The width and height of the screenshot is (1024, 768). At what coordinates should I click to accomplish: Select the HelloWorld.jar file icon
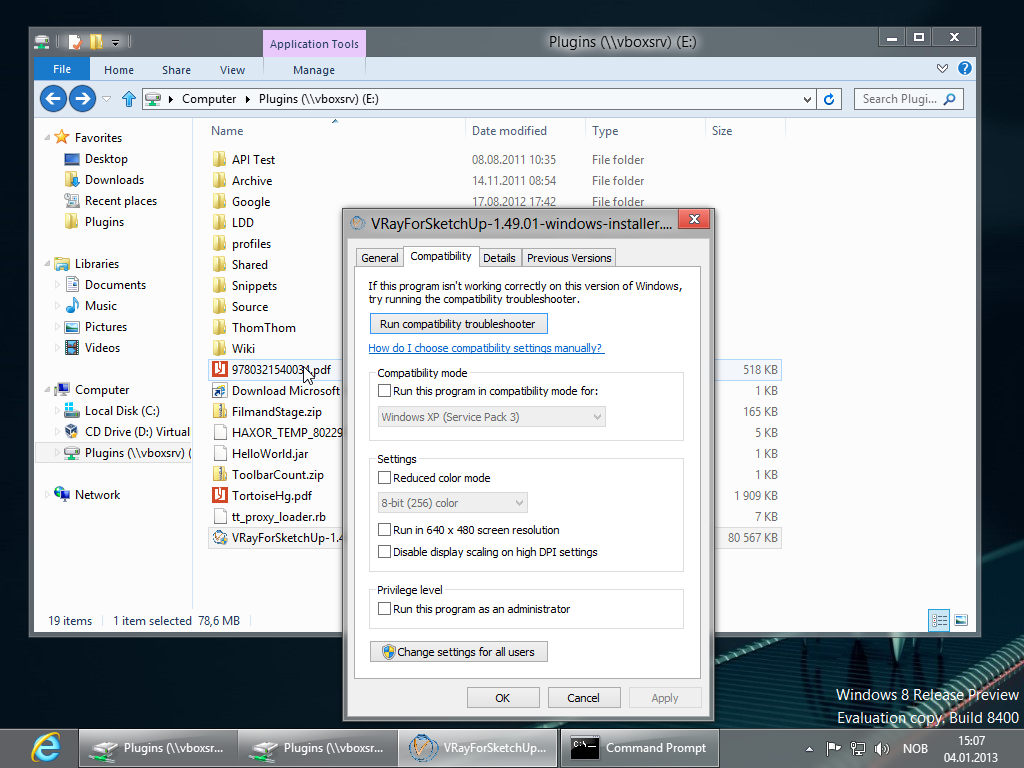click(220, 453)
